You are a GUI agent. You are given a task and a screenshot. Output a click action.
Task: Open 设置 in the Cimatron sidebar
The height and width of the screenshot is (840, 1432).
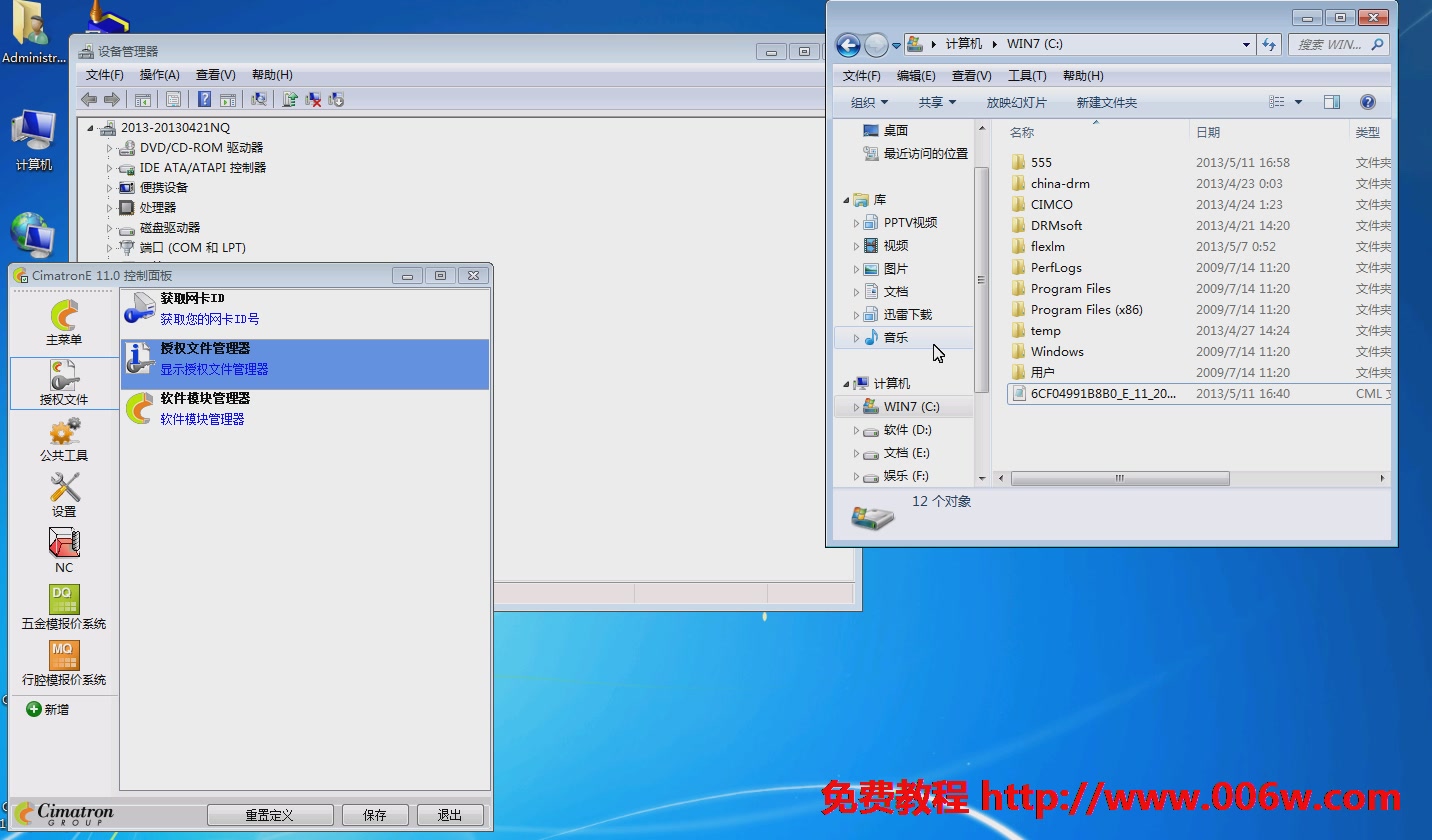point(64,495)
